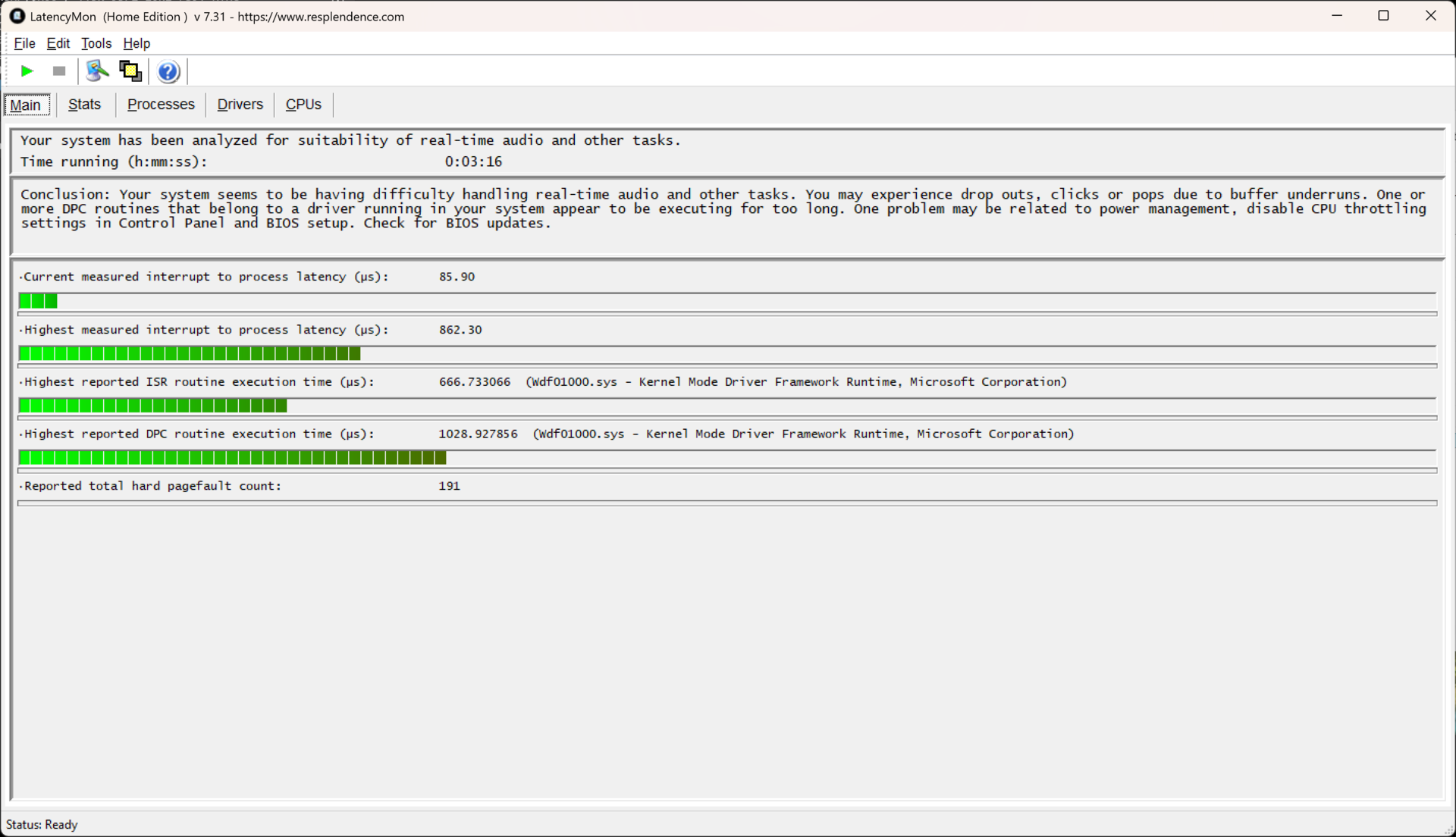Switch to the Stats tab
Screen dimensions: 1456x837
tap(84, 105)
